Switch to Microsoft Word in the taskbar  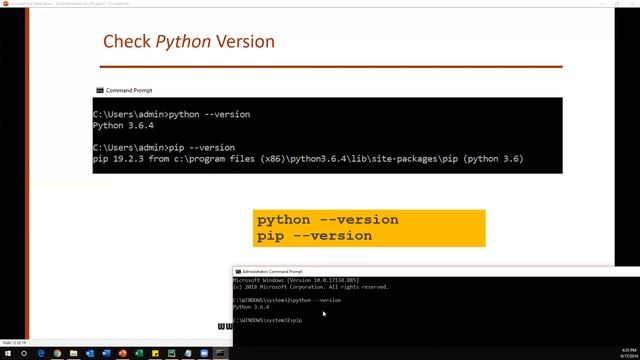click(x=106, y=353)
